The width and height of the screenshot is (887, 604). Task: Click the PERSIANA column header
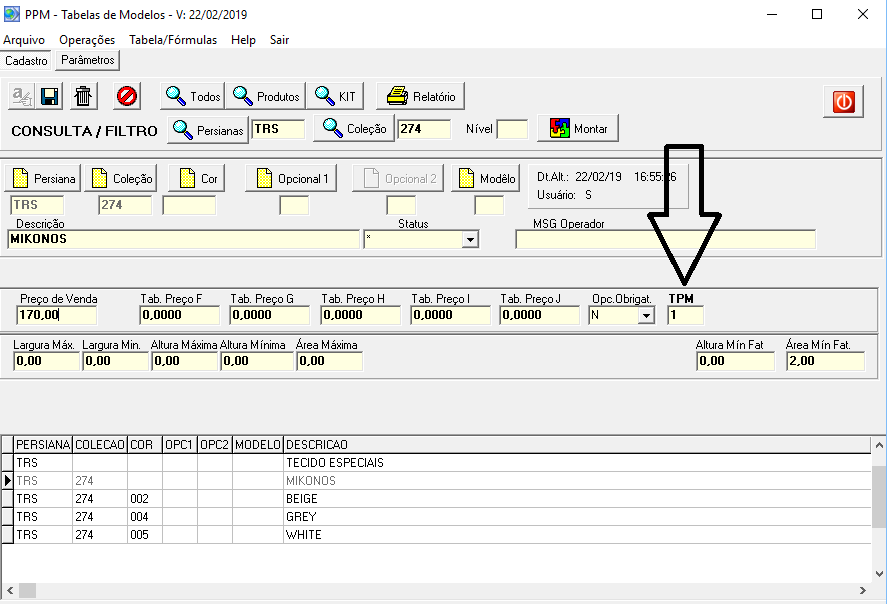43,445
